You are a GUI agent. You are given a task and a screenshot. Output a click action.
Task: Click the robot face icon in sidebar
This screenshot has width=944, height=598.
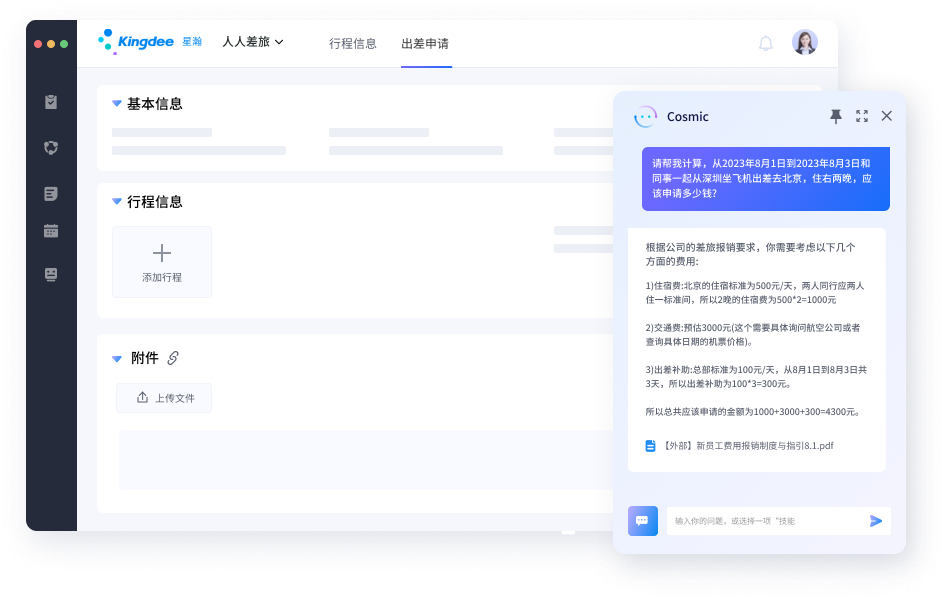pos(51,274)
